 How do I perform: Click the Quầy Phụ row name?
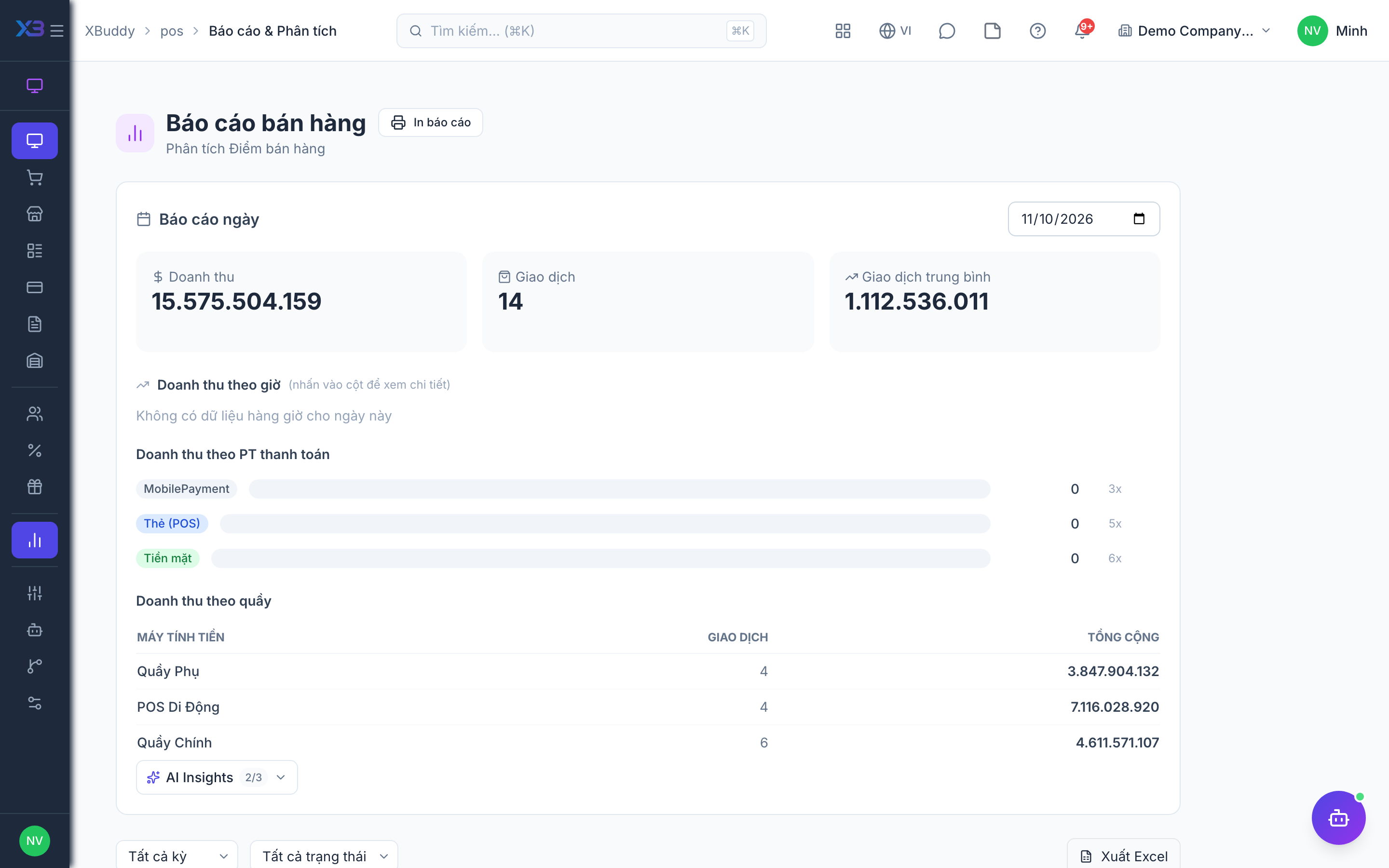point(168,671)
